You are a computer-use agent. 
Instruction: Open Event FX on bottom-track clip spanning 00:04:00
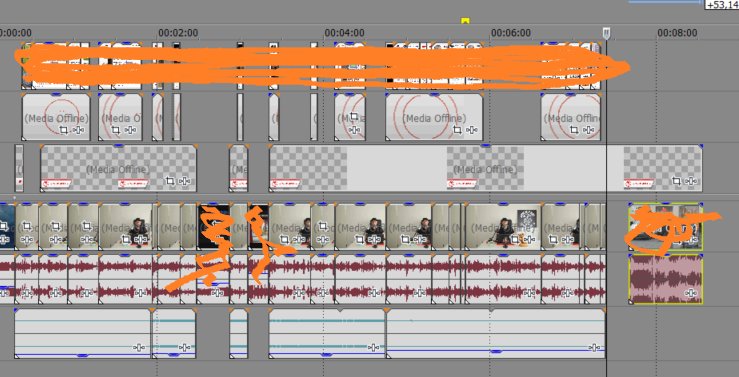point(374,348)
